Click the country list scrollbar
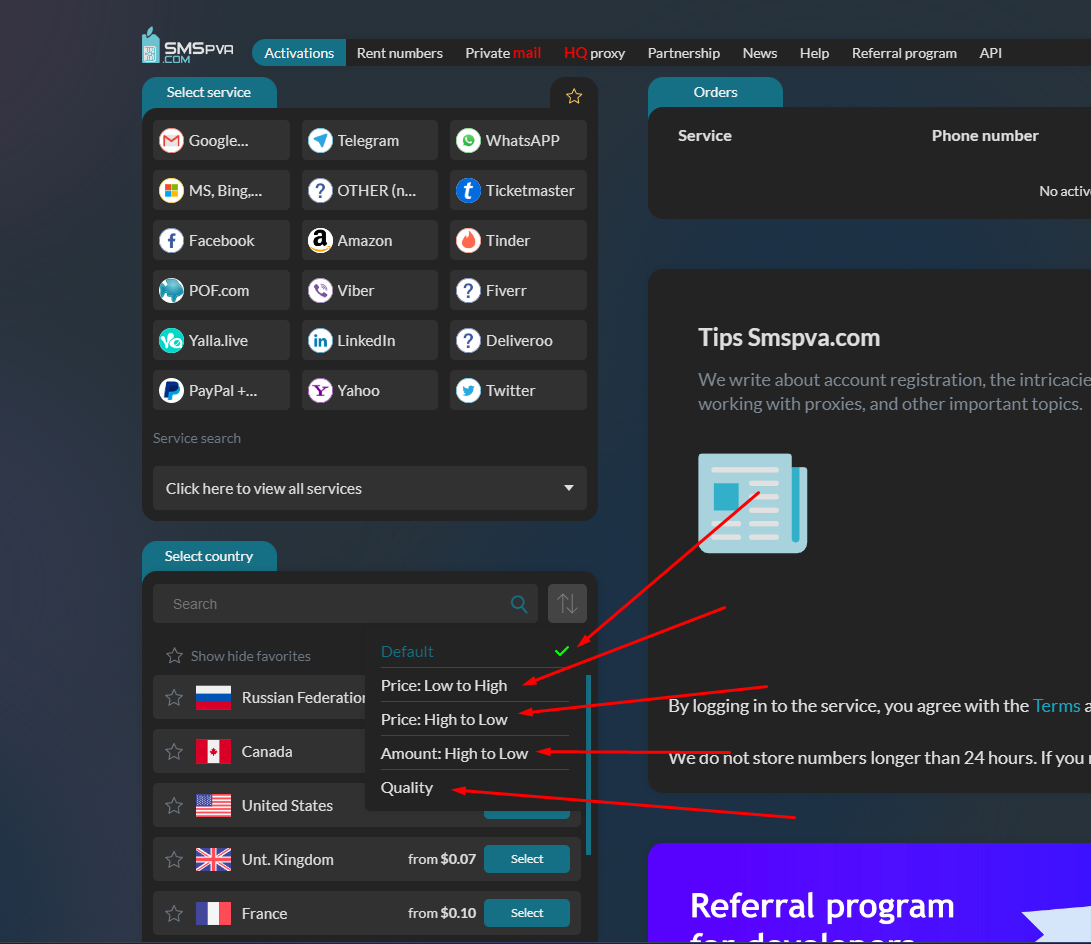Screen dimensions: 1091x944 pyautogui.click(x=589, y=765)
